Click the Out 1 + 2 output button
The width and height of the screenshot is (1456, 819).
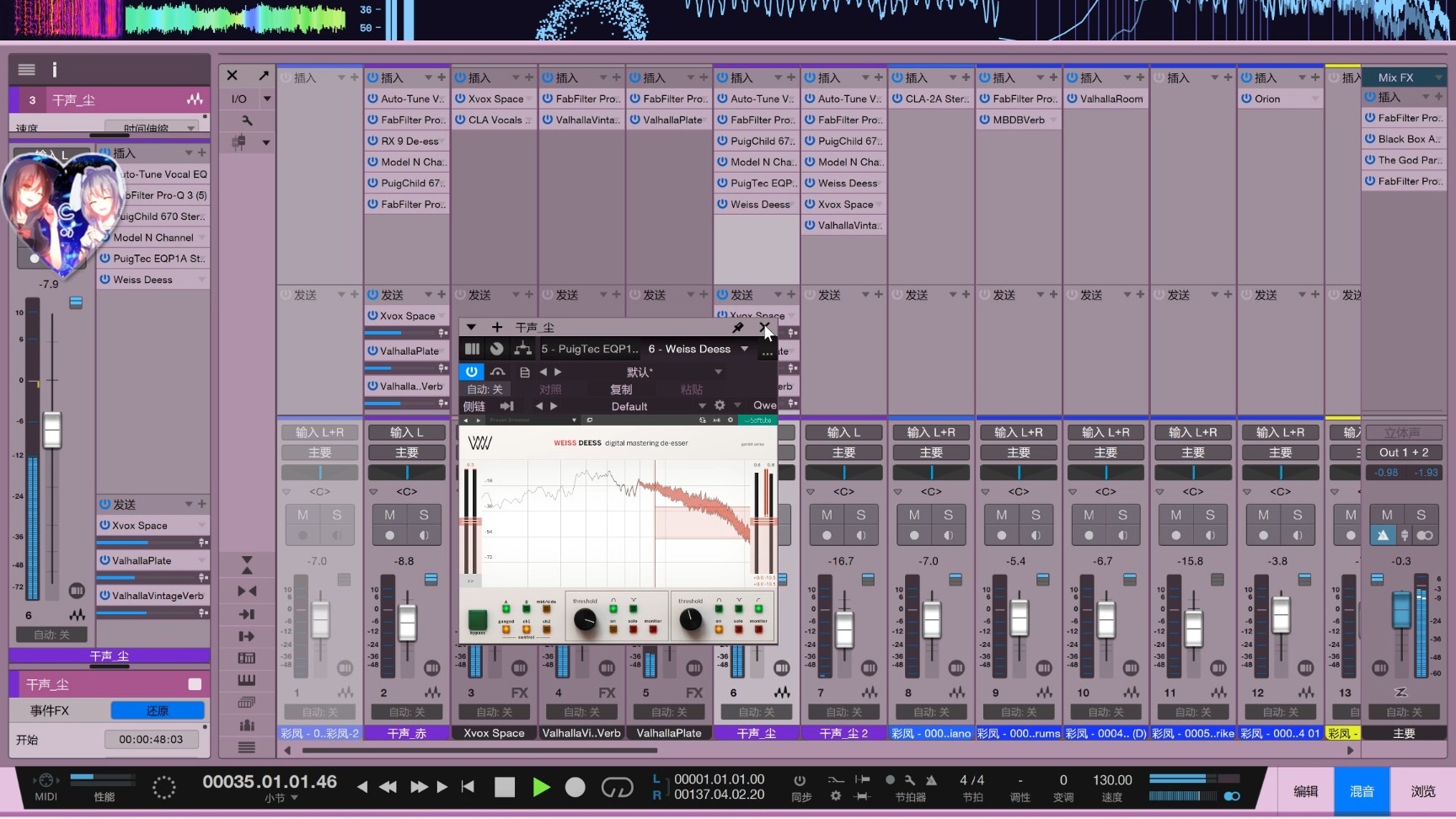1404,452
